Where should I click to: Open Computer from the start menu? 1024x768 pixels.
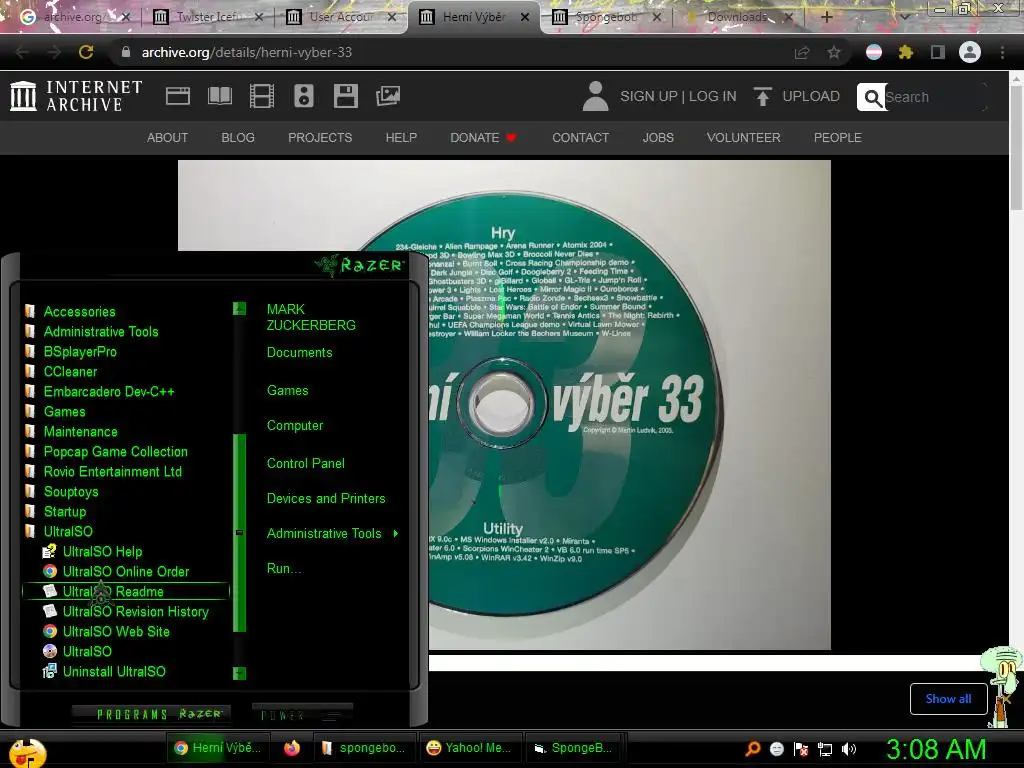295,426
